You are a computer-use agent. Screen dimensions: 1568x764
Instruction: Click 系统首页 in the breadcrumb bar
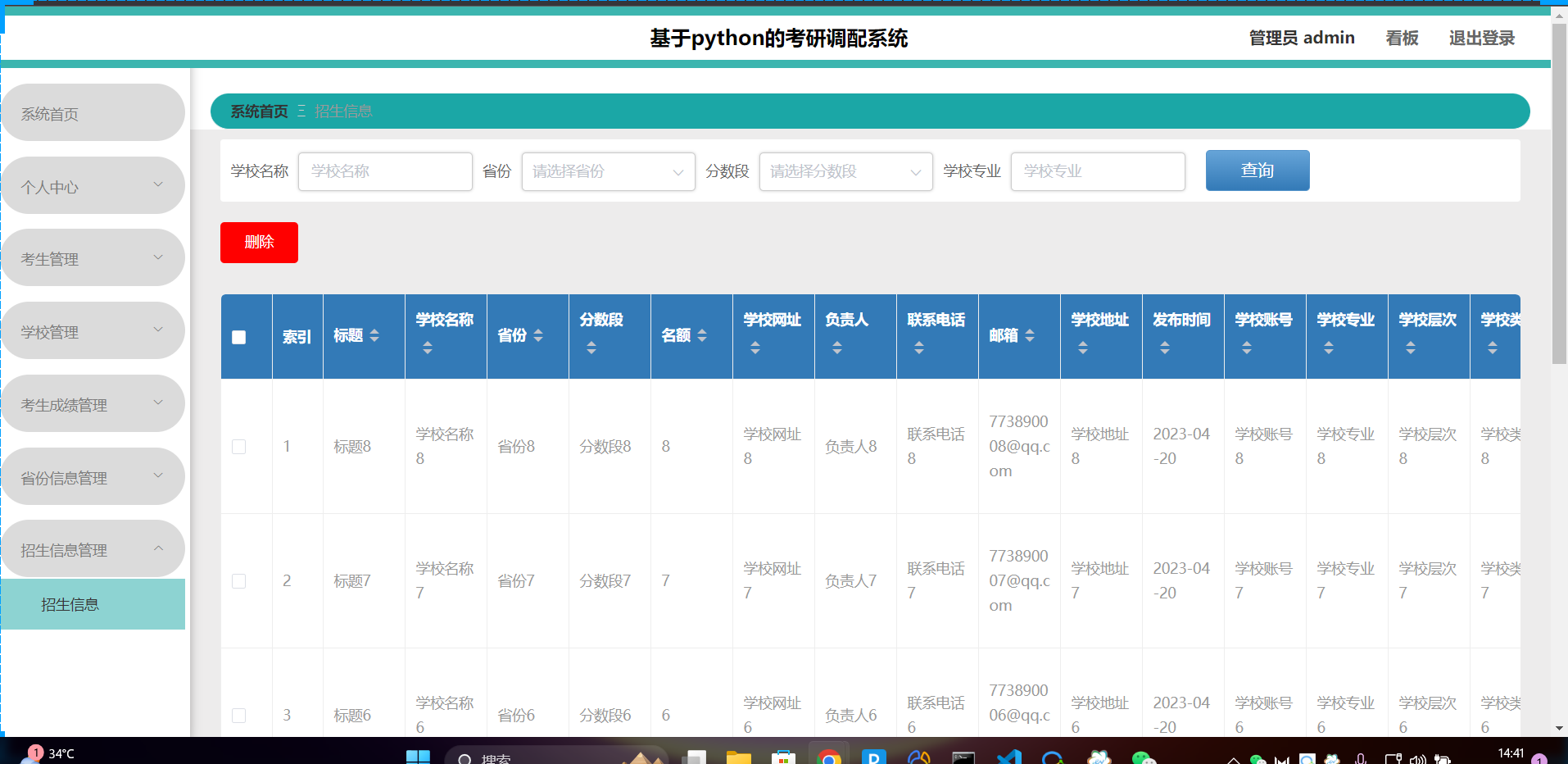259,111
